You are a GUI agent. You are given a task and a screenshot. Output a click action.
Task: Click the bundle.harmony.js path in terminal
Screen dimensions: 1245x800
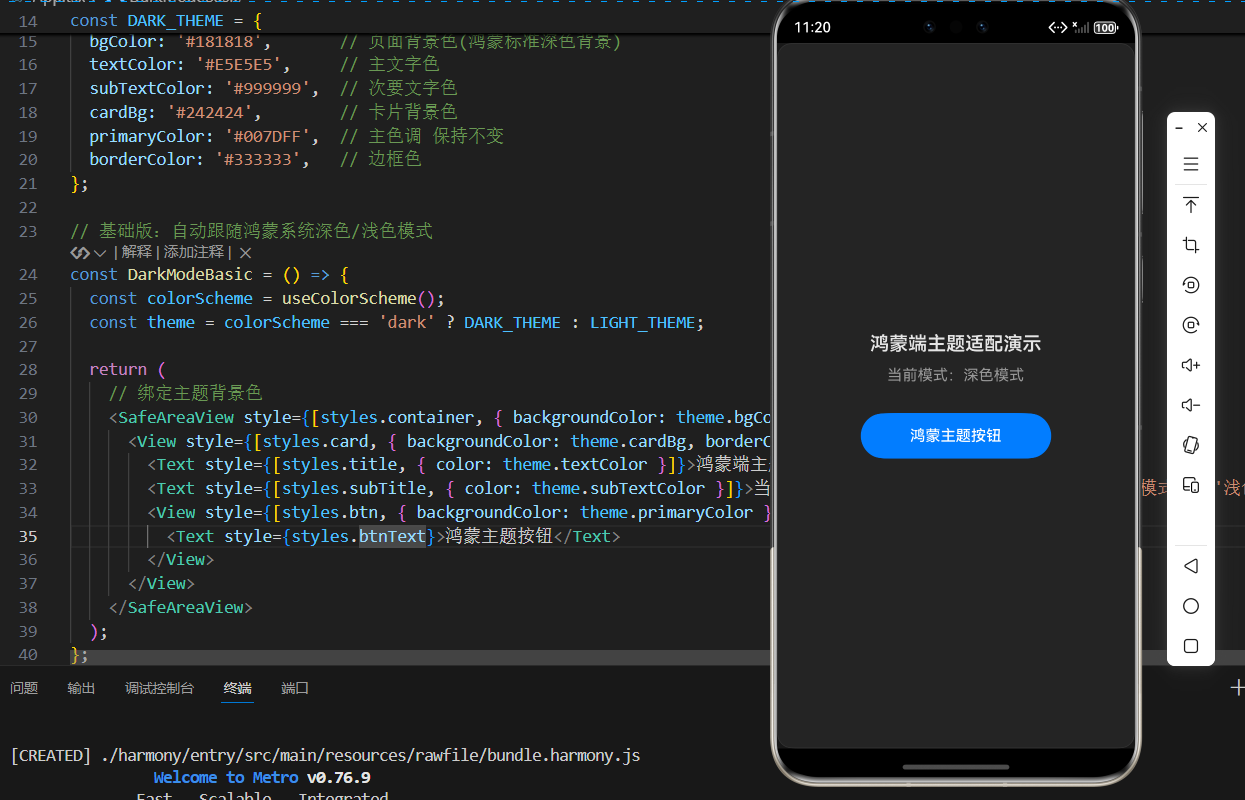(x=370, y=755)
